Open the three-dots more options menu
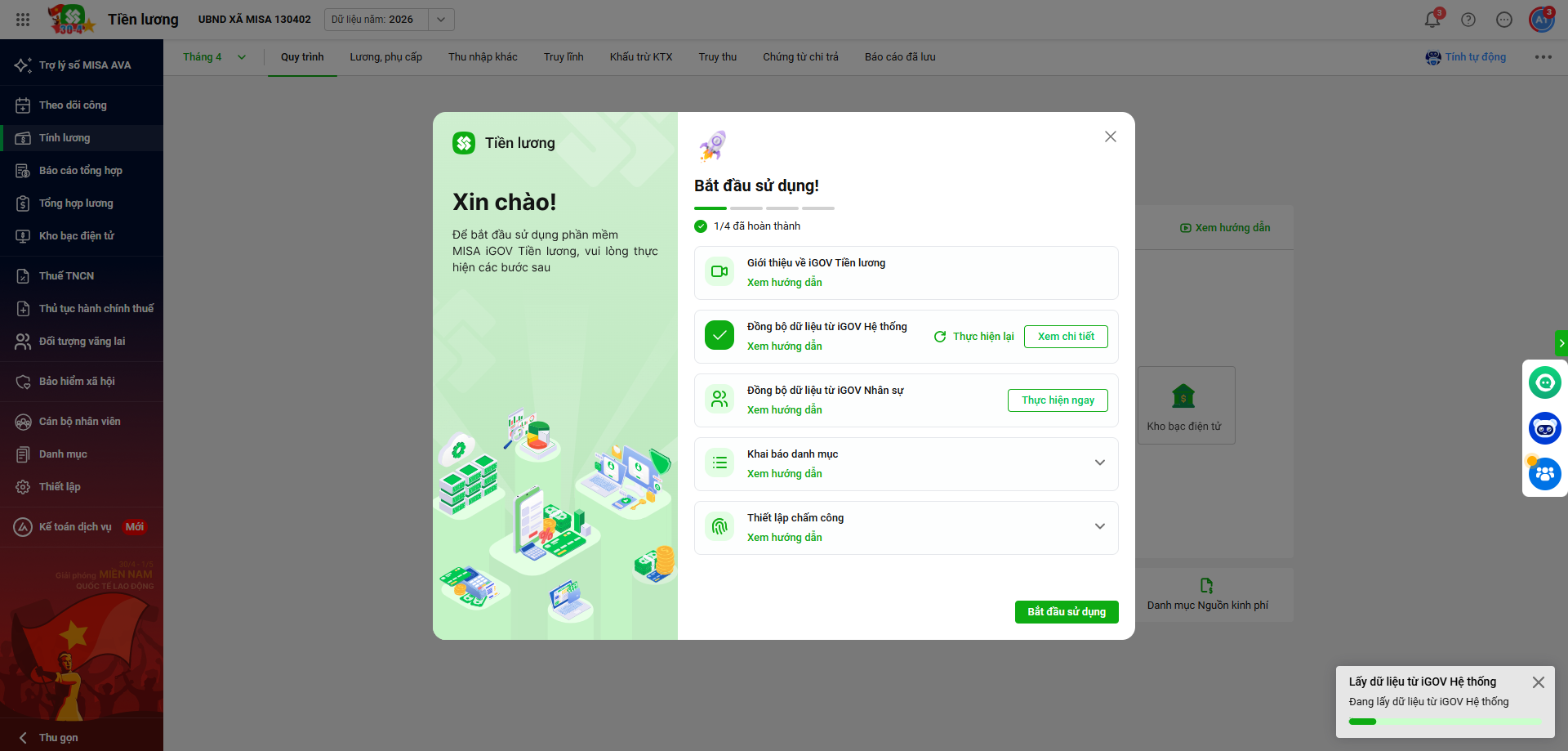 (x=1543, y=57)
